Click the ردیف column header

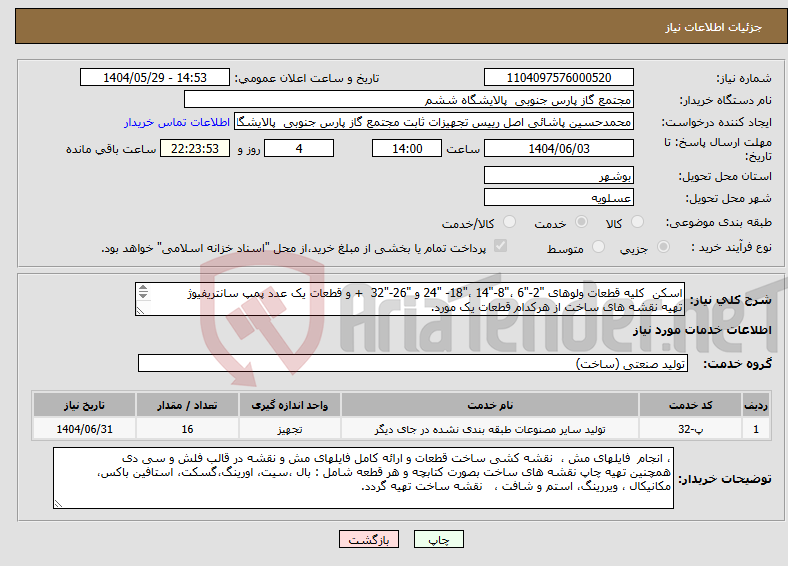tap(756, 405)
